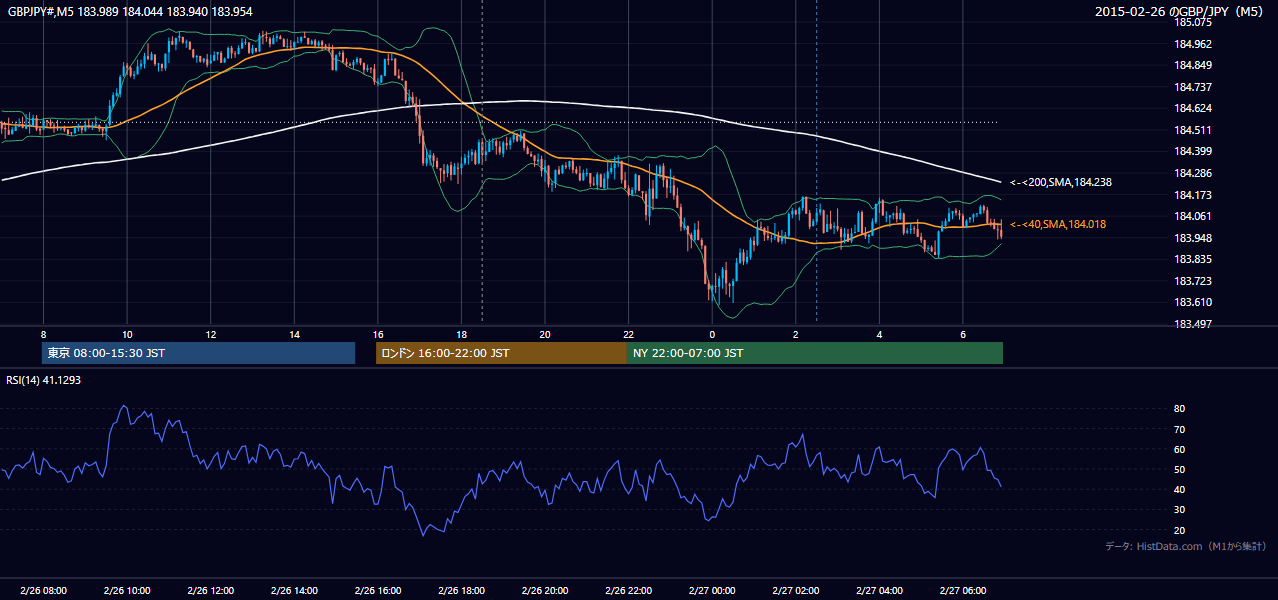Open the HistData.com data source credit
Image resolution: width=1278 pixels, height=600 pixels.
pos(1186,546)
